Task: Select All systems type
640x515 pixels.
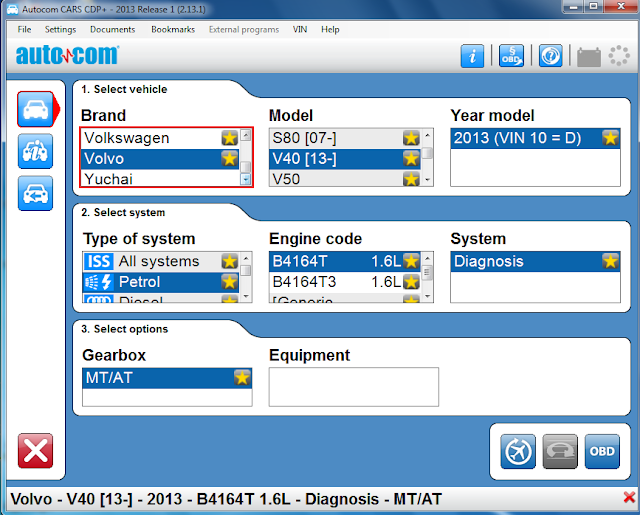Action: coord(160,262)
